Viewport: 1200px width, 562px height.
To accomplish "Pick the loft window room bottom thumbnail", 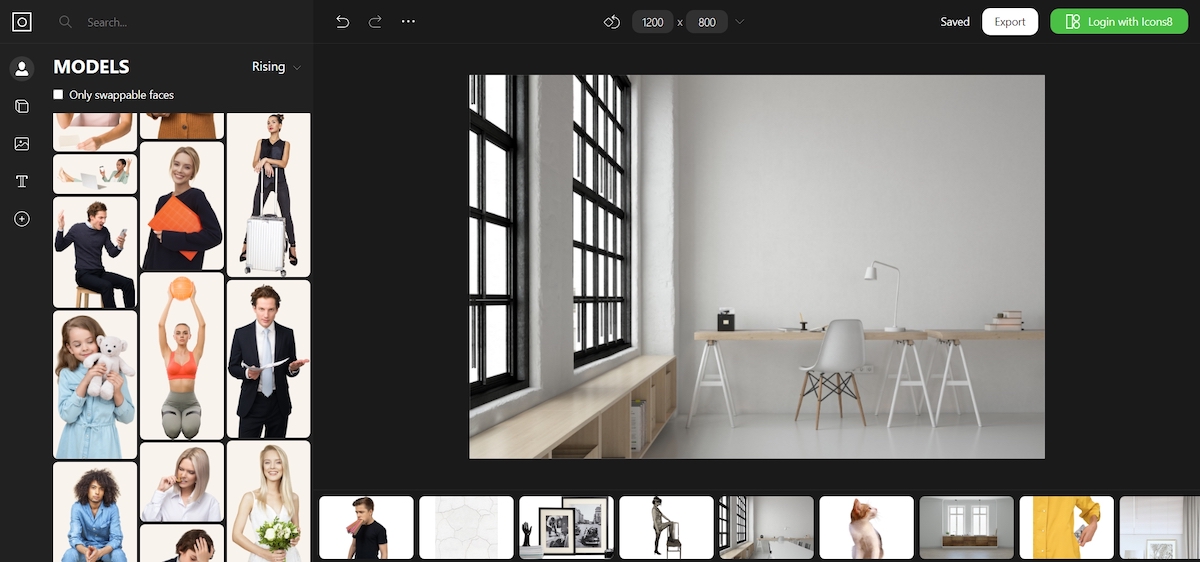I will pyautogui.click(x=766, y=527).
